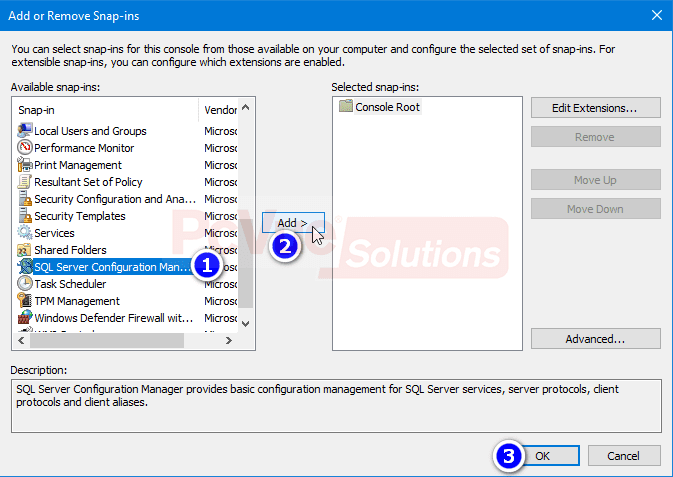
Task: Highlight SQL Server Configuration Man... row
Action: pos(112,267)
